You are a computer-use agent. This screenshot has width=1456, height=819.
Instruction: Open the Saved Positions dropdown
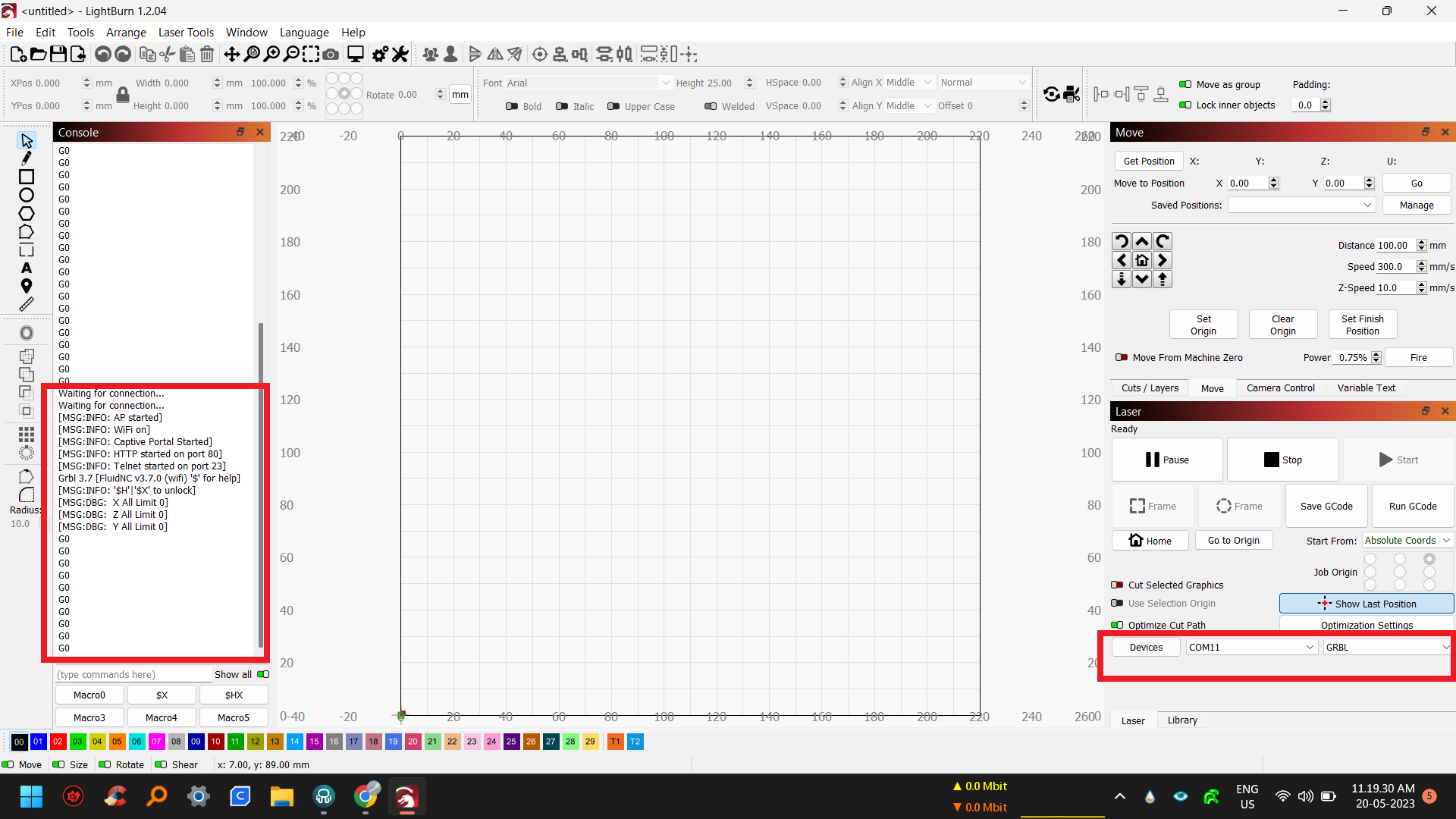1301,205
